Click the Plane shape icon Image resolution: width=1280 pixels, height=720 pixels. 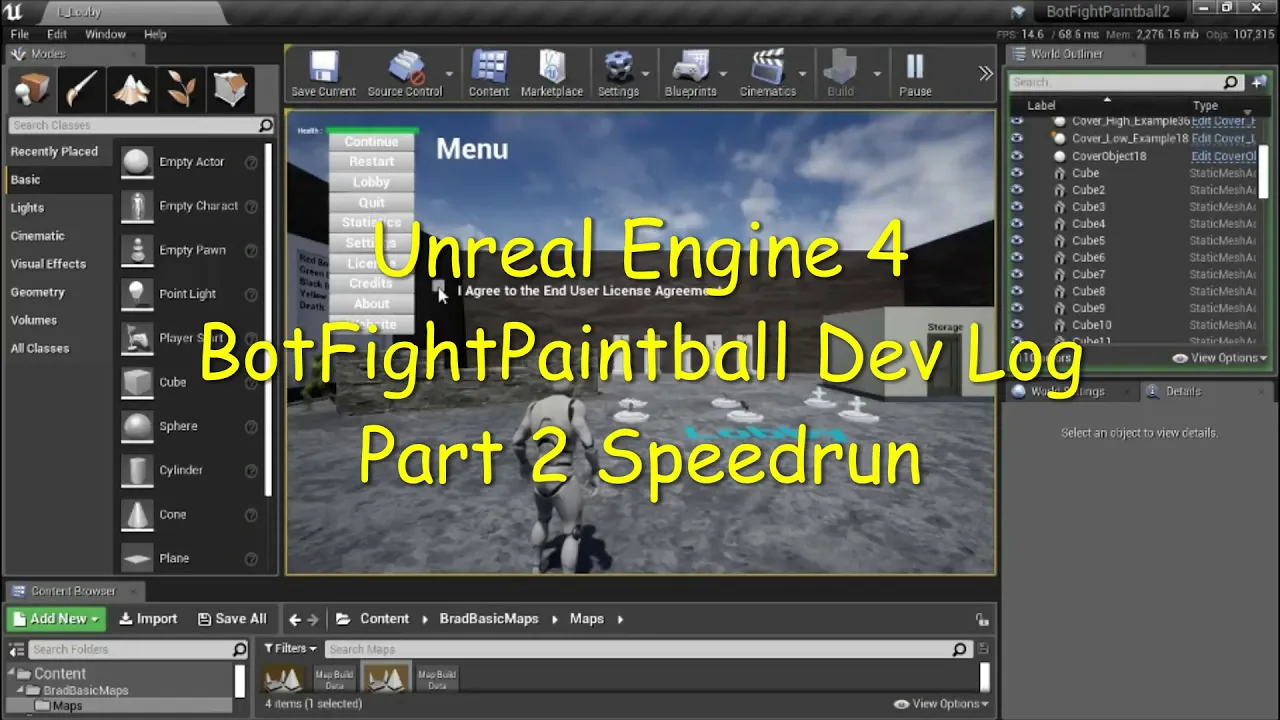coord(137,558)
